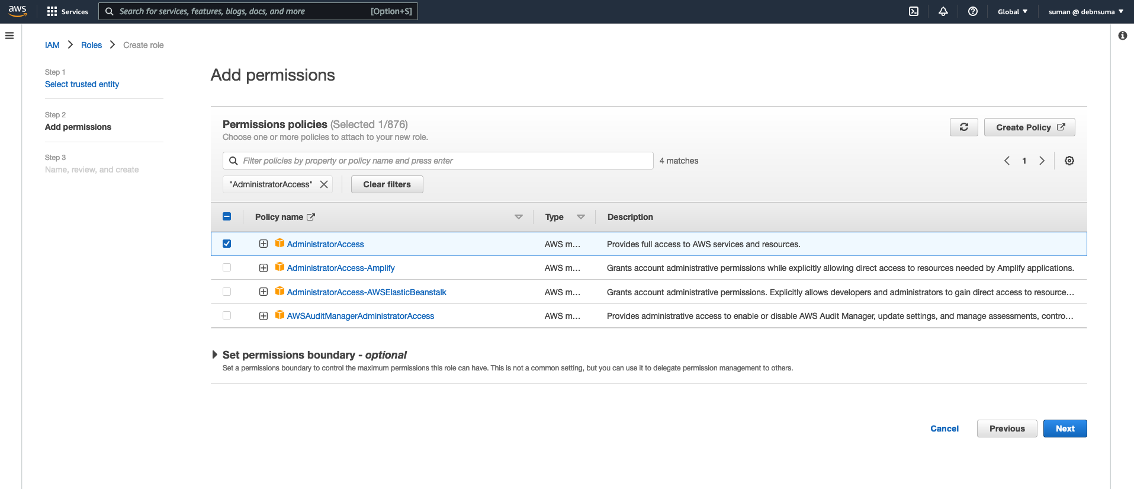Open the help question mark icon
This screenshot has height=489, width=1135.
point(973,12)
